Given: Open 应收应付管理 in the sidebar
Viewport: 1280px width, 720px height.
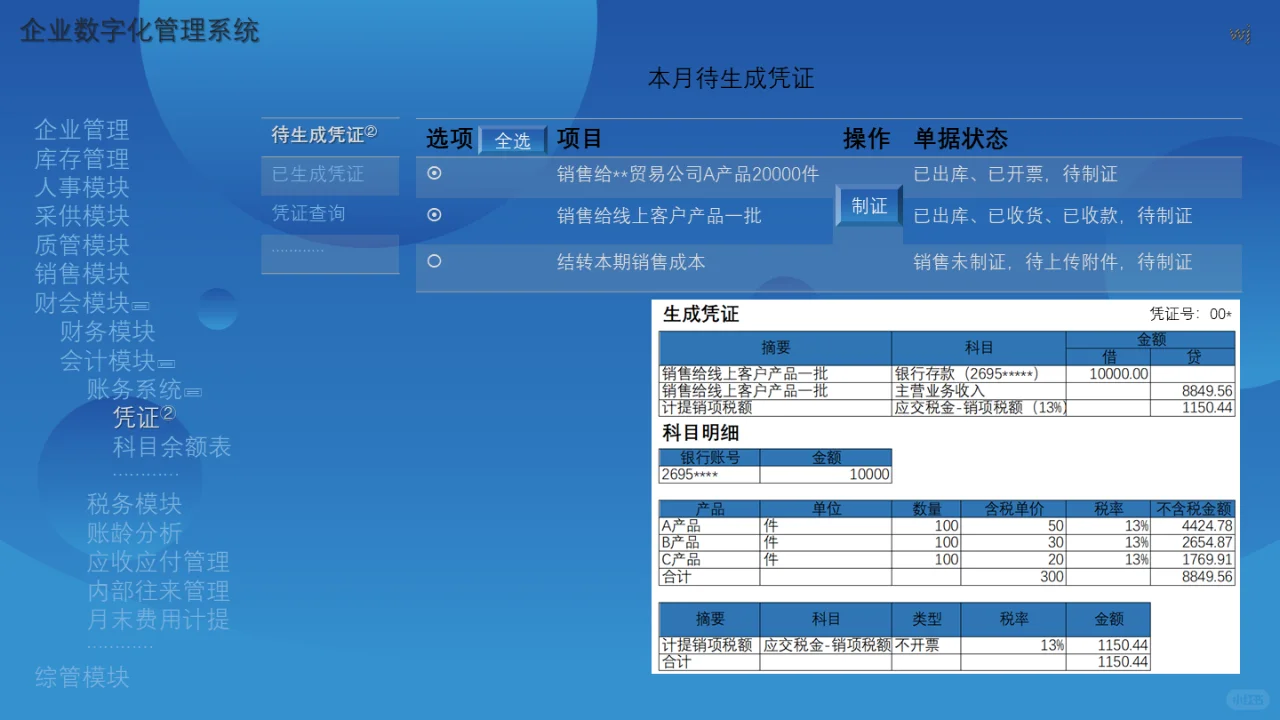Looking at the screenshot, I should (158, 562).
